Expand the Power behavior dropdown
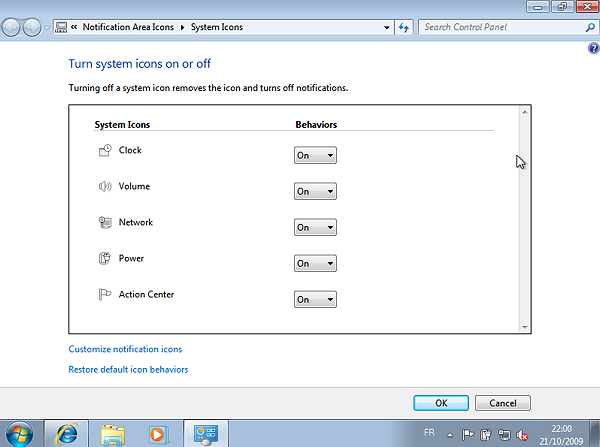This screenshot has width=600, height=447. [315, 263]
